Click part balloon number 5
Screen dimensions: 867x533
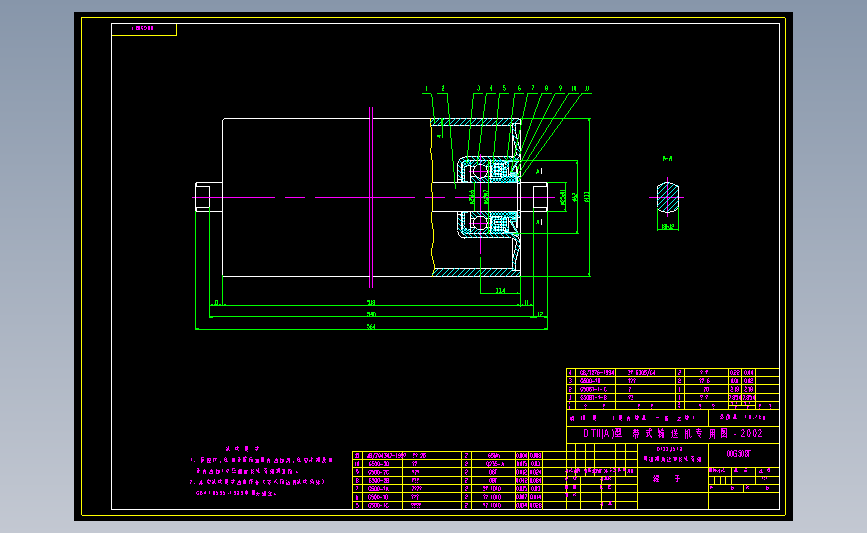[504, 88]
